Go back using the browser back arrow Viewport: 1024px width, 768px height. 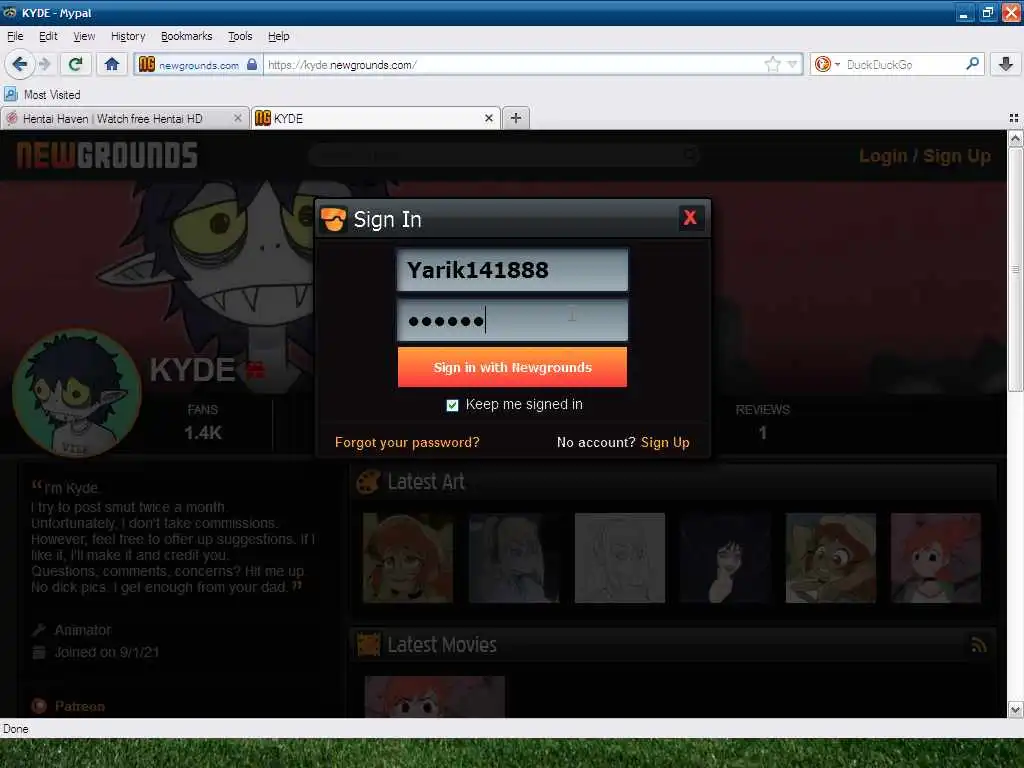(x=19, y=64)
